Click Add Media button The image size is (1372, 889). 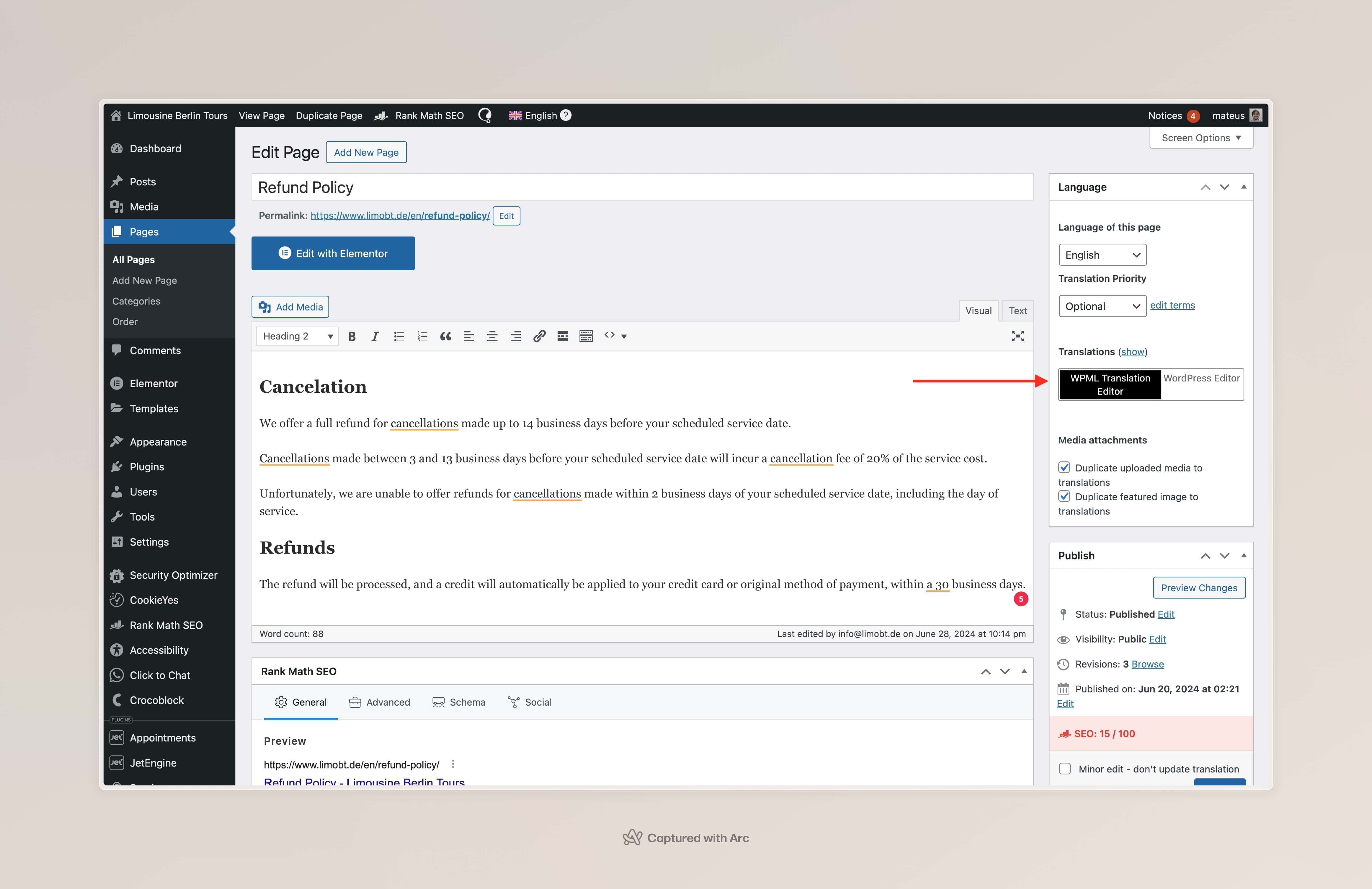pyautogui.click(x=290, y=307)
